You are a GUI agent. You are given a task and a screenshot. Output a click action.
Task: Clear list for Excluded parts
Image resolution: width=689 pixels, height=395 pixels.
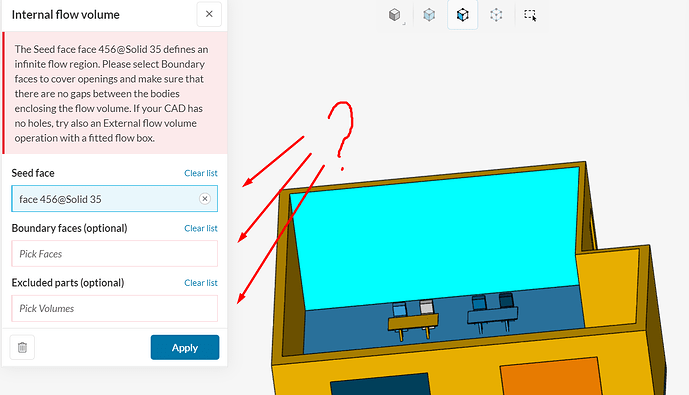pyautogui.click(x=201, y=283)
